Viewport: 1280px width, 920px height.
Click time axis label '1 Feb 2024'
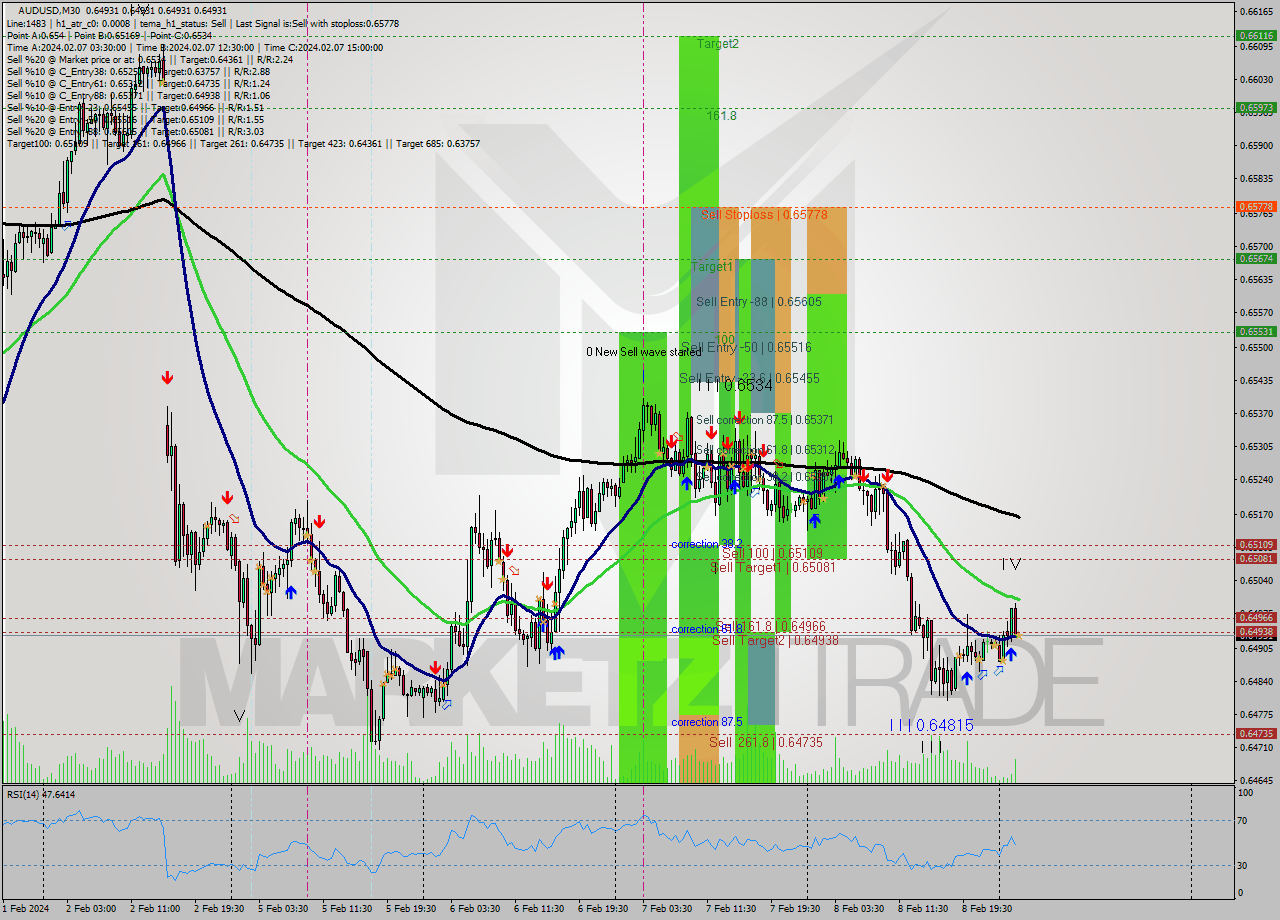25,909
